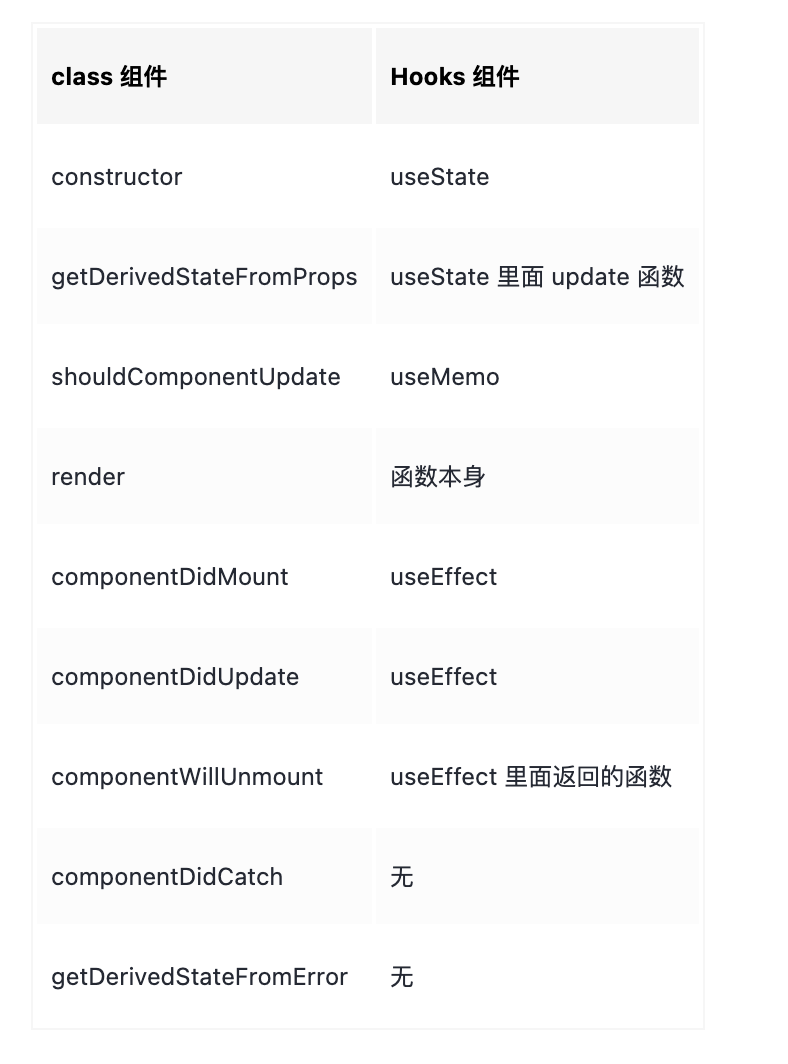
Task: Click the useMemo cell
Action: point(445,377)
